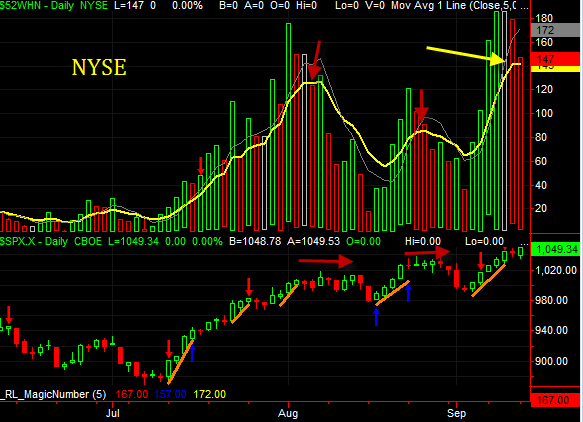Screen dimensions: 583x422
Task: Click the 80 level on the upper axis
Action: click(541, 137)
